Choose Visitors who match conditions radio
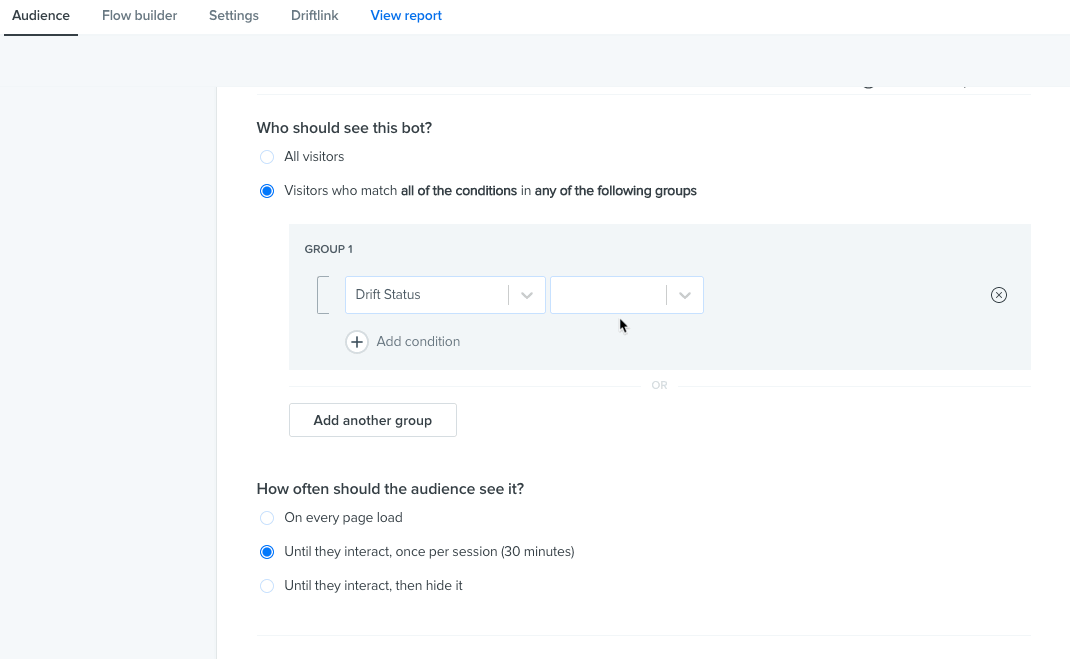 tap(267, 191)
